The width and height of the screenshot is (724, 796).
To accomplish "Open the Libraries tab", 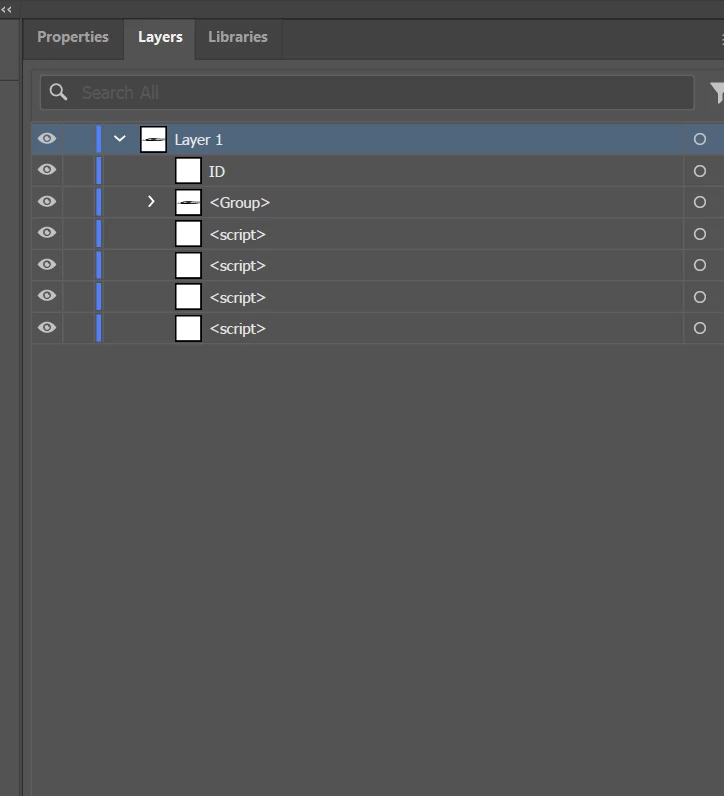I will [238, 37].
